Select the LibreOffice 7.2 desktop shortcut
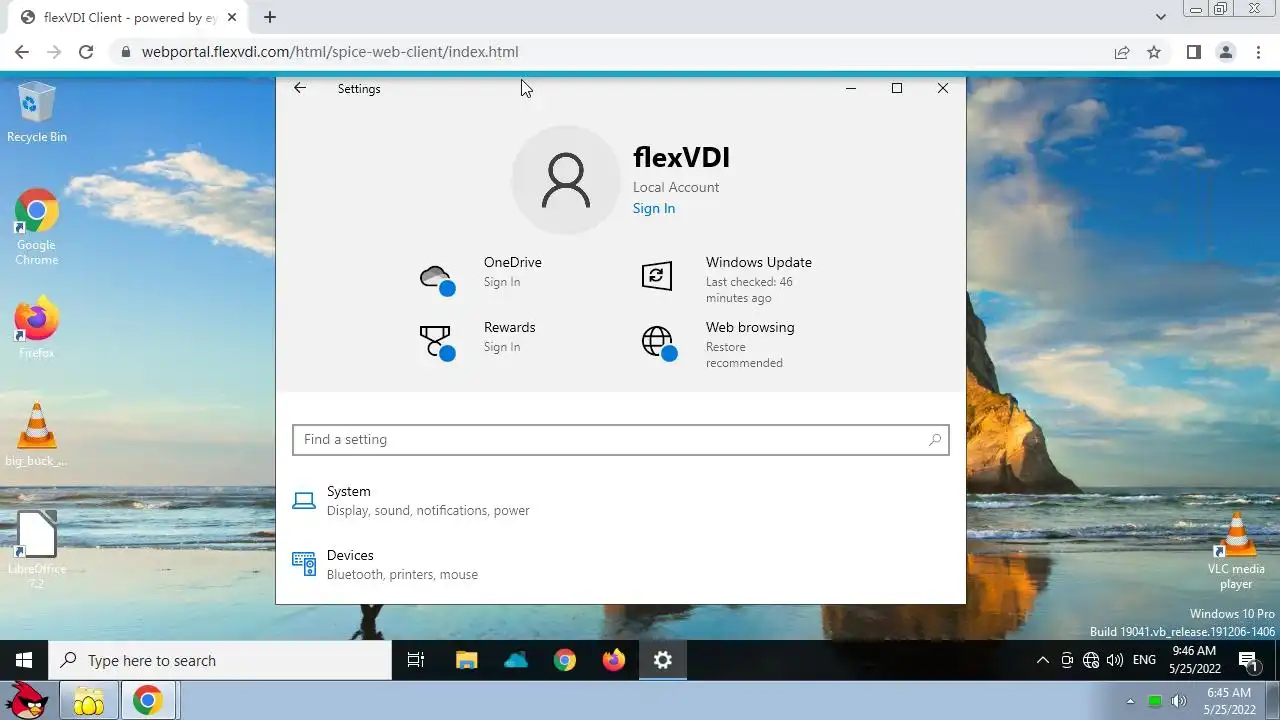 pos(37,550)
